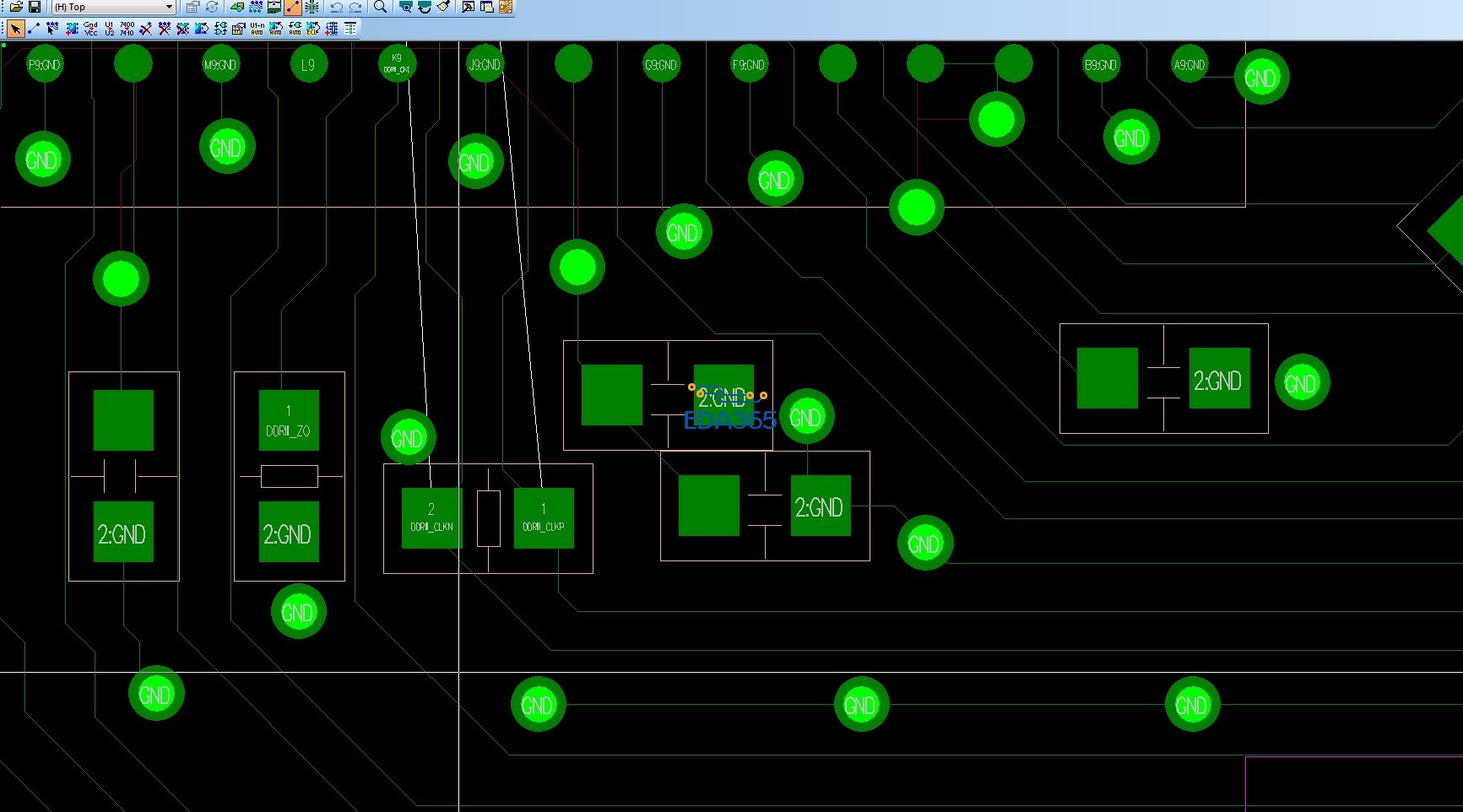1463x812 pixels.
Task: Toggle the Select mode arrow tool
Action: pos(15,29)
